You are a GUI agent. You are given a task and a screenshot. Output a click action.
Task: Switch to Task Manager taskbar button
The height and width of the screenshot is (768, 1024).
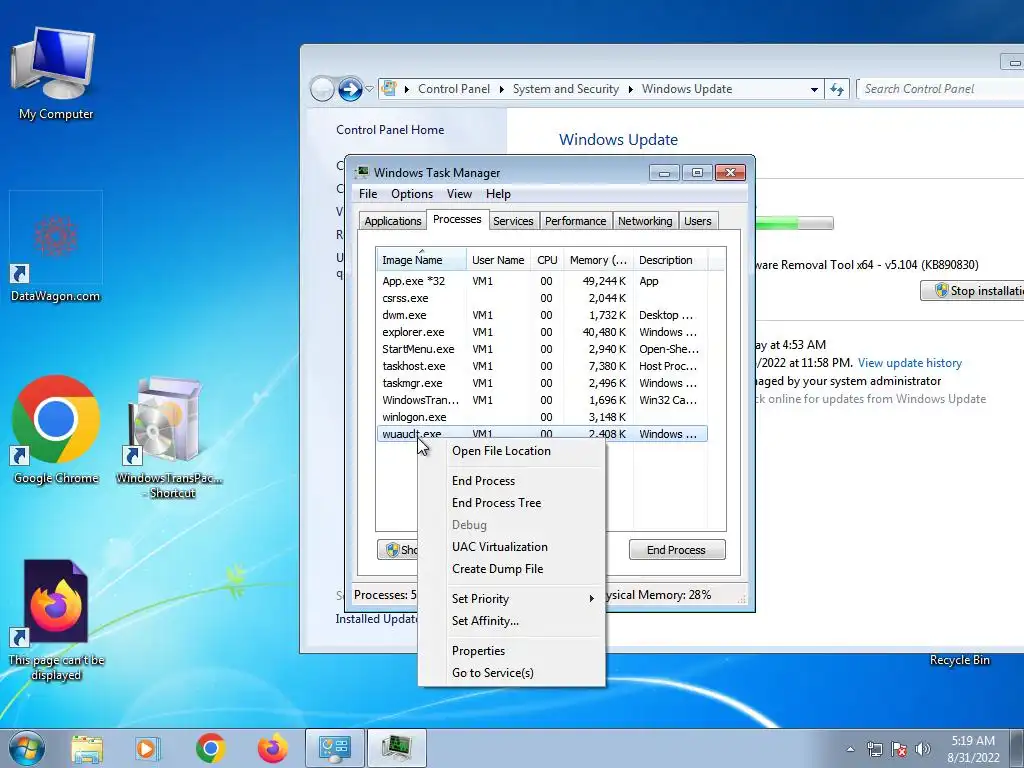pos(396,748)
